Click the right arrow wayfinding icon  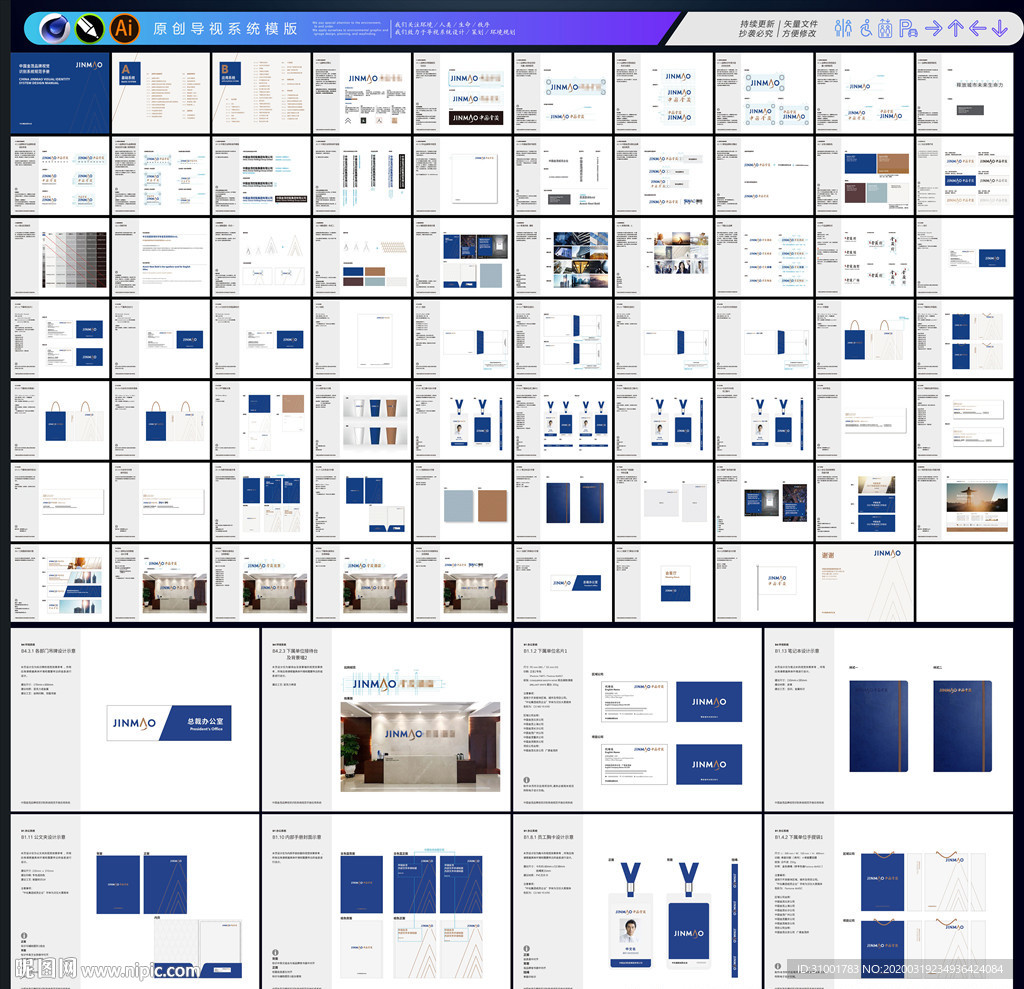[x=934, y=28]
